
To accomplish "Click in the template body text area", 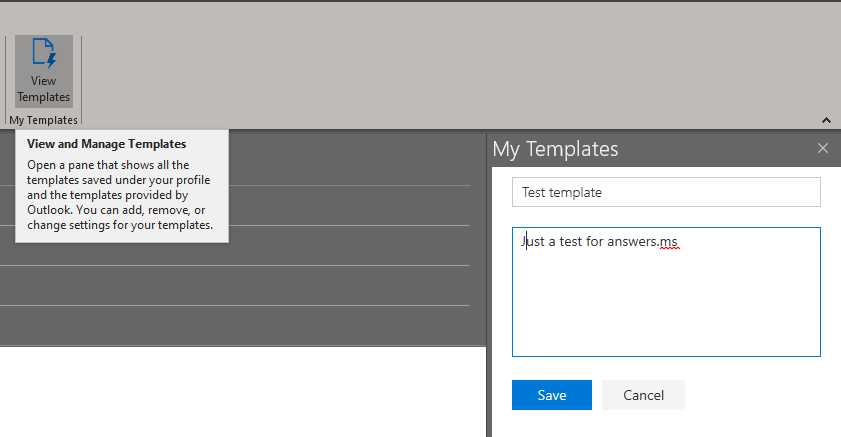I will 666,300.
